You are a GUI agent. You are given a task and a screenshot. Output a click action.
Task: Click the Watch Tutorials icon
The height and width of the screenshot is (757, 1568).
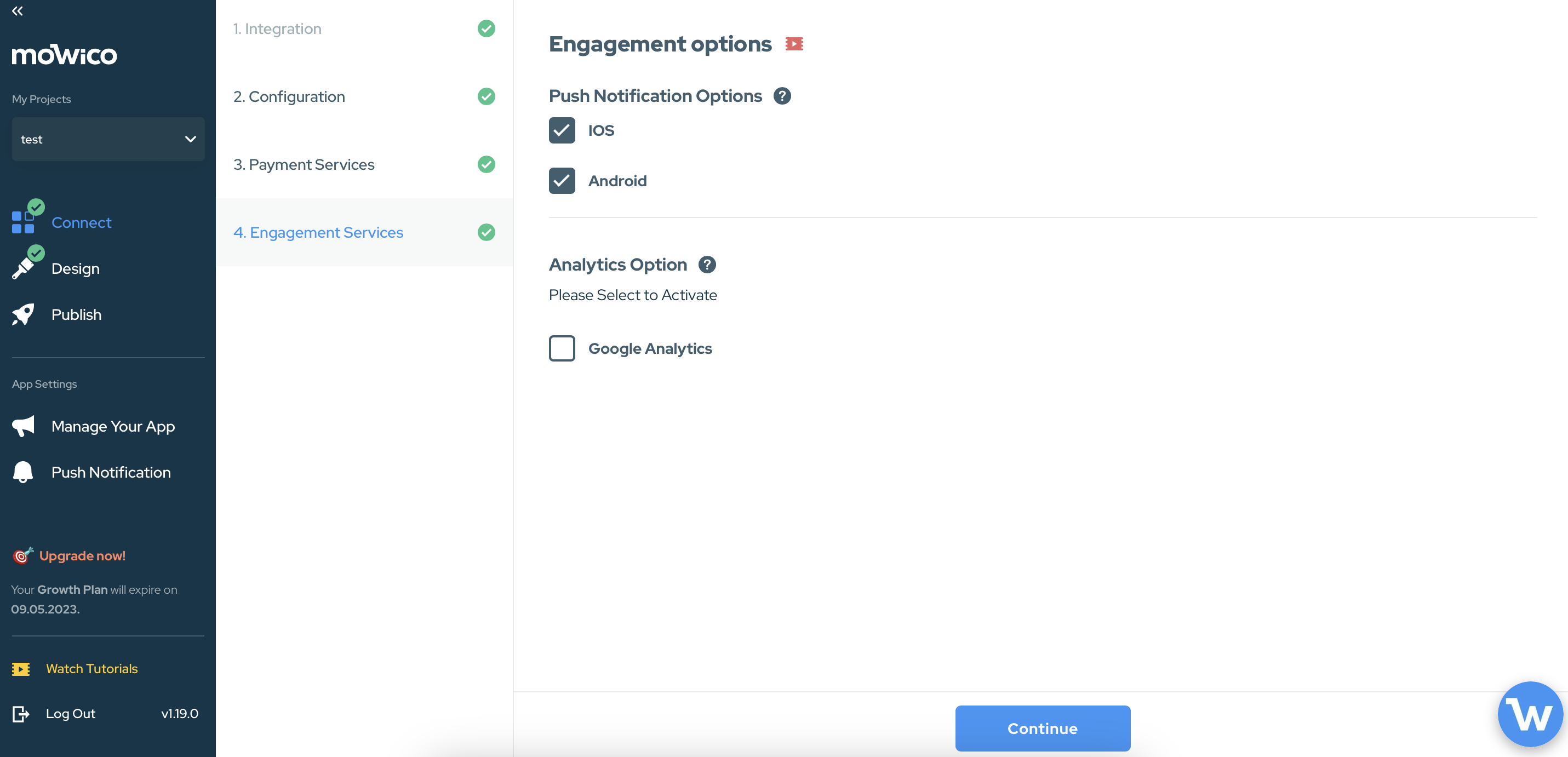21,668
